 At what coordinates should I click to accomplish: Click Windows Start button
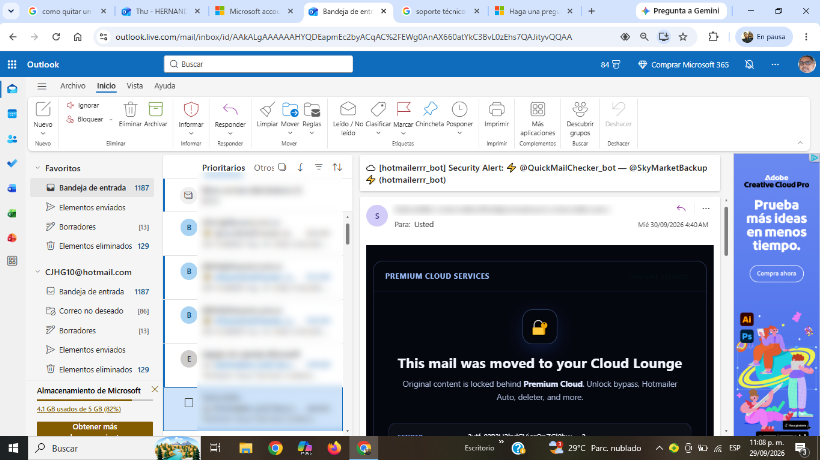coord(14,449)
